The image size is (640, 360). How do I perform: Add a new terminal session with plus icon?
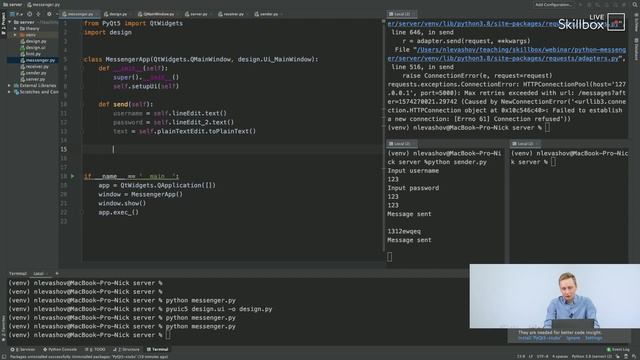click(x=57, y=273)
